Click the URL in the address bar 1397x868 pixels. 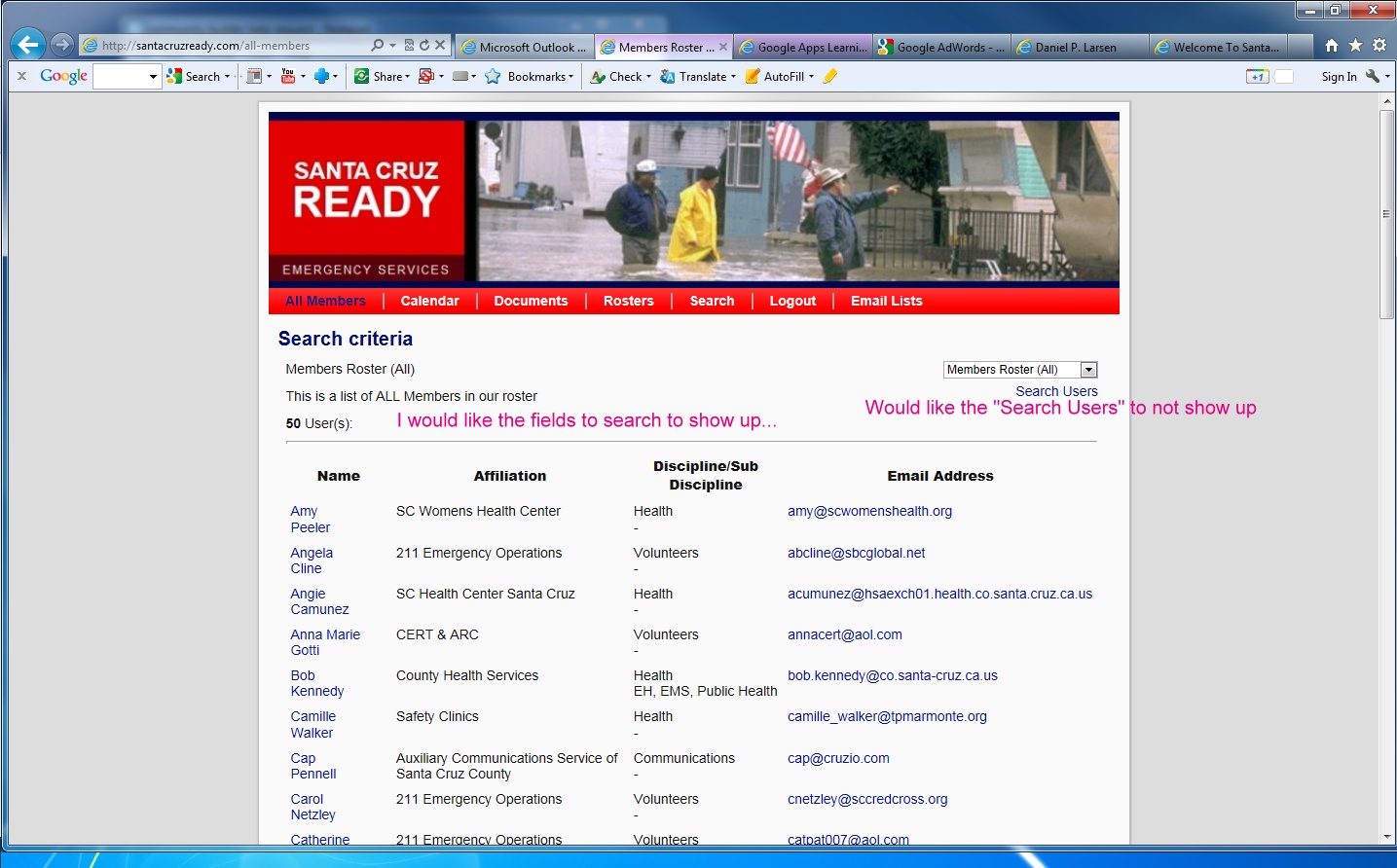[205, 46]
